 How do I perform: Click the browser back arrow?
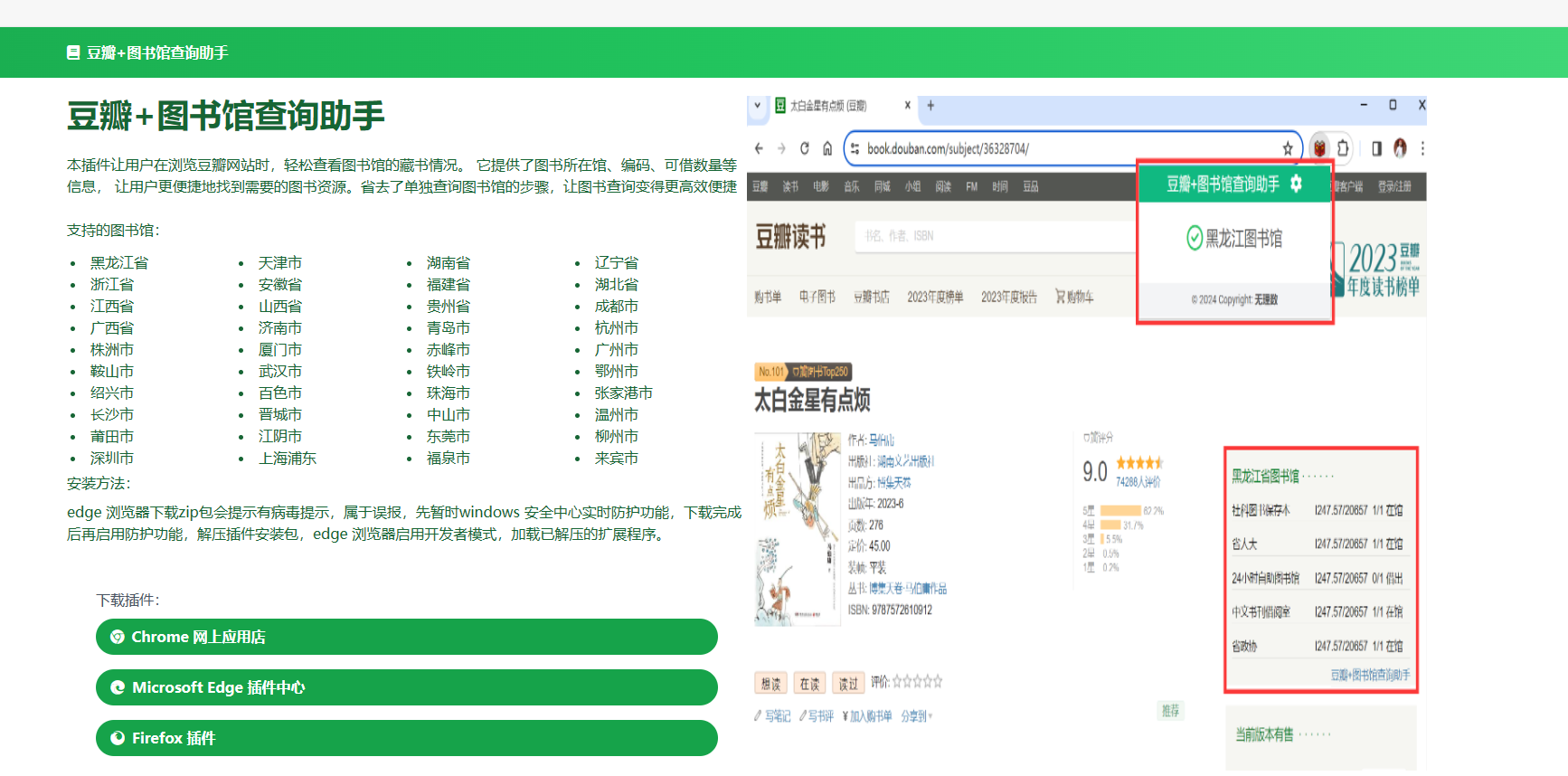pos(759,148)
